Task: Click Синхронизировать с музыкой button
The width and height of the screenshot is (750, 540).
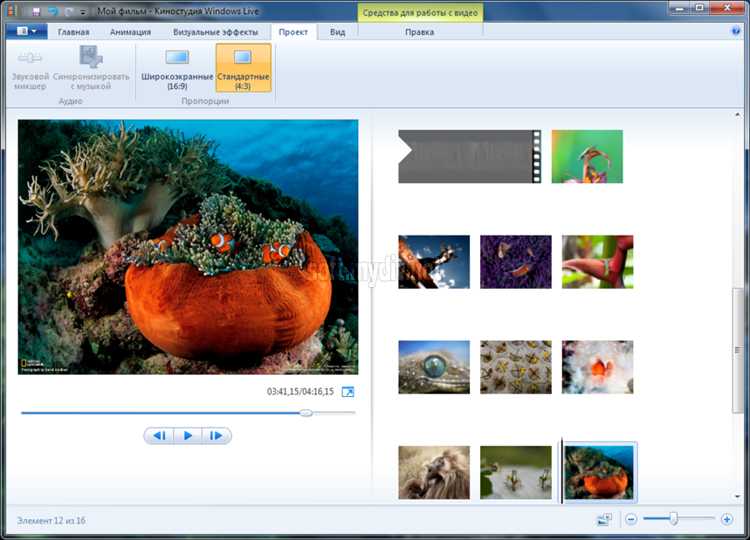Action: (x=91, y=69)
